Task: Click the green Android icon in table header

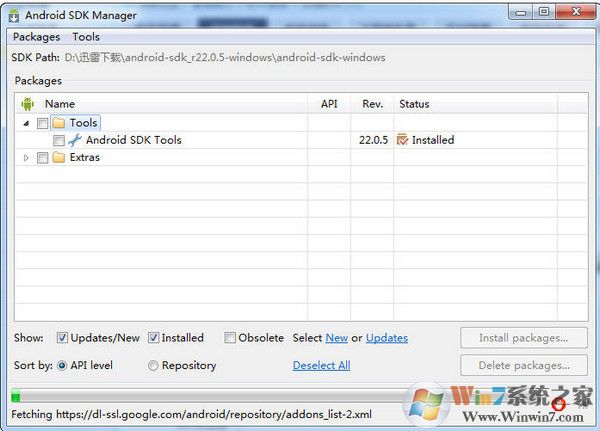Action: coord(28,104)
